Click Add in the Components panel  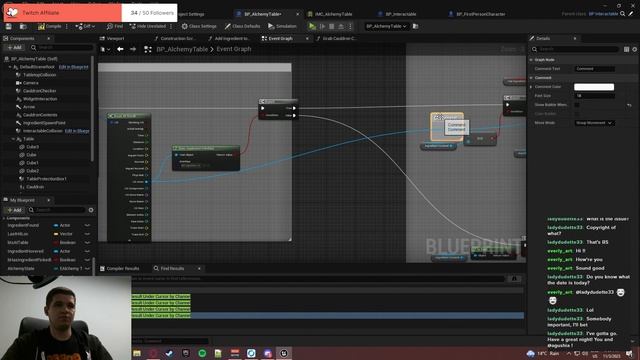(14, 48)
